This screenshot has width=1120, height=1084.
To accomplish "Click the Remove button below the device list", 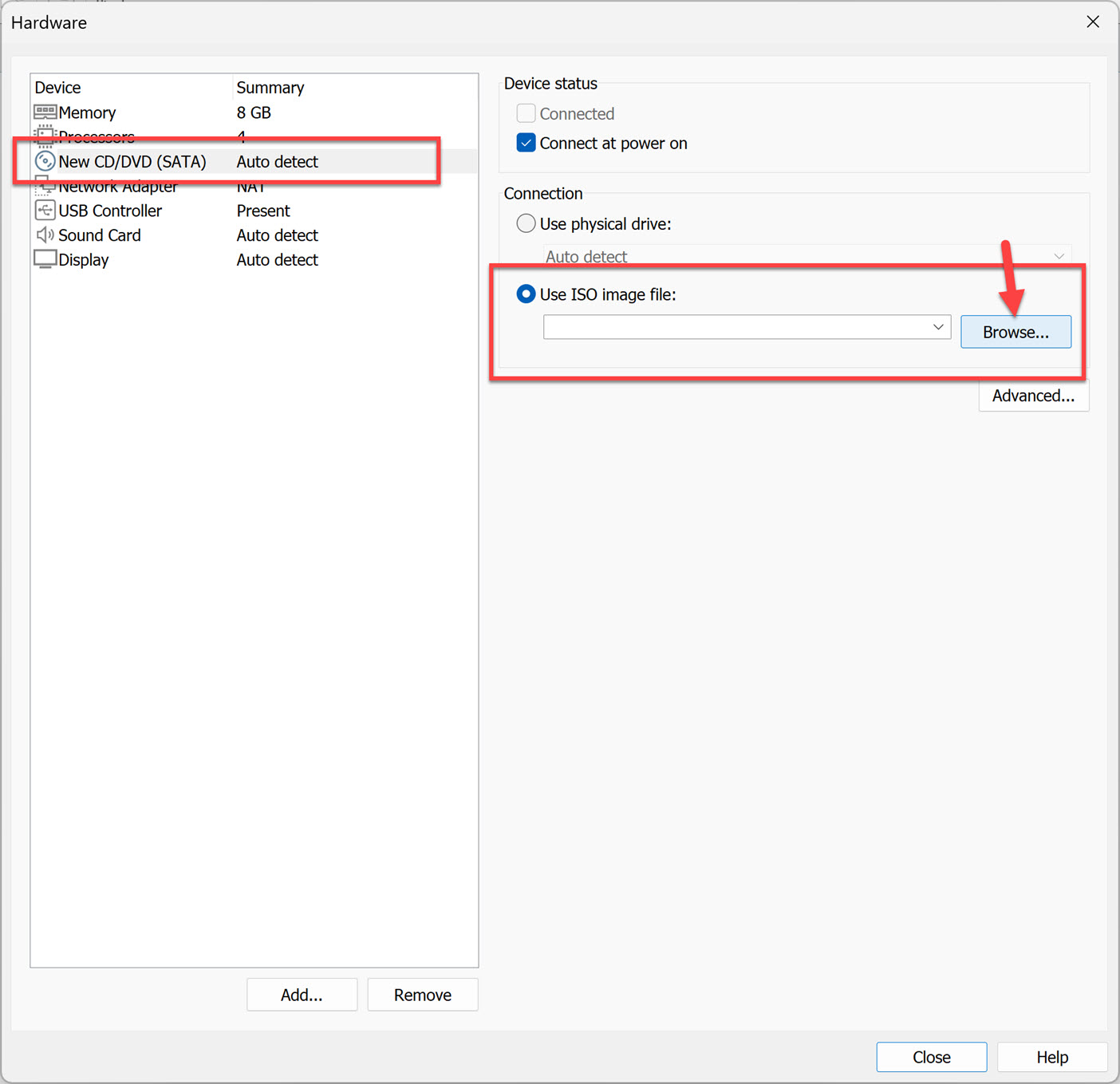I will point(422,994).
